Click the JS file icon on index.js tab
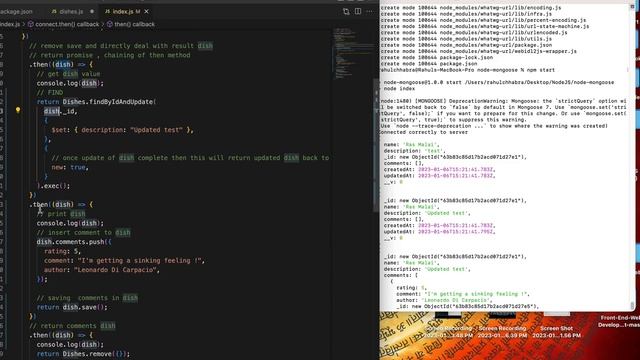This screenshot has width=640, height=360. [x=107, y=12]
